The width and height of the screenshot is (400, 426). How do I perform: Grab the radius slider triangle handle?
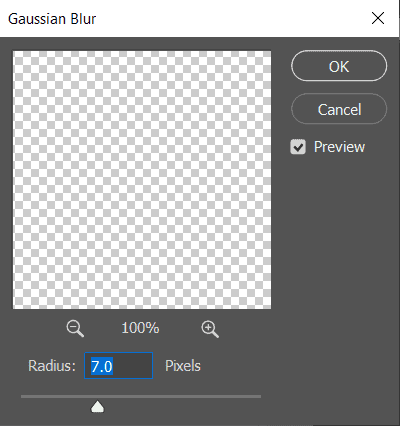[97, 407]
